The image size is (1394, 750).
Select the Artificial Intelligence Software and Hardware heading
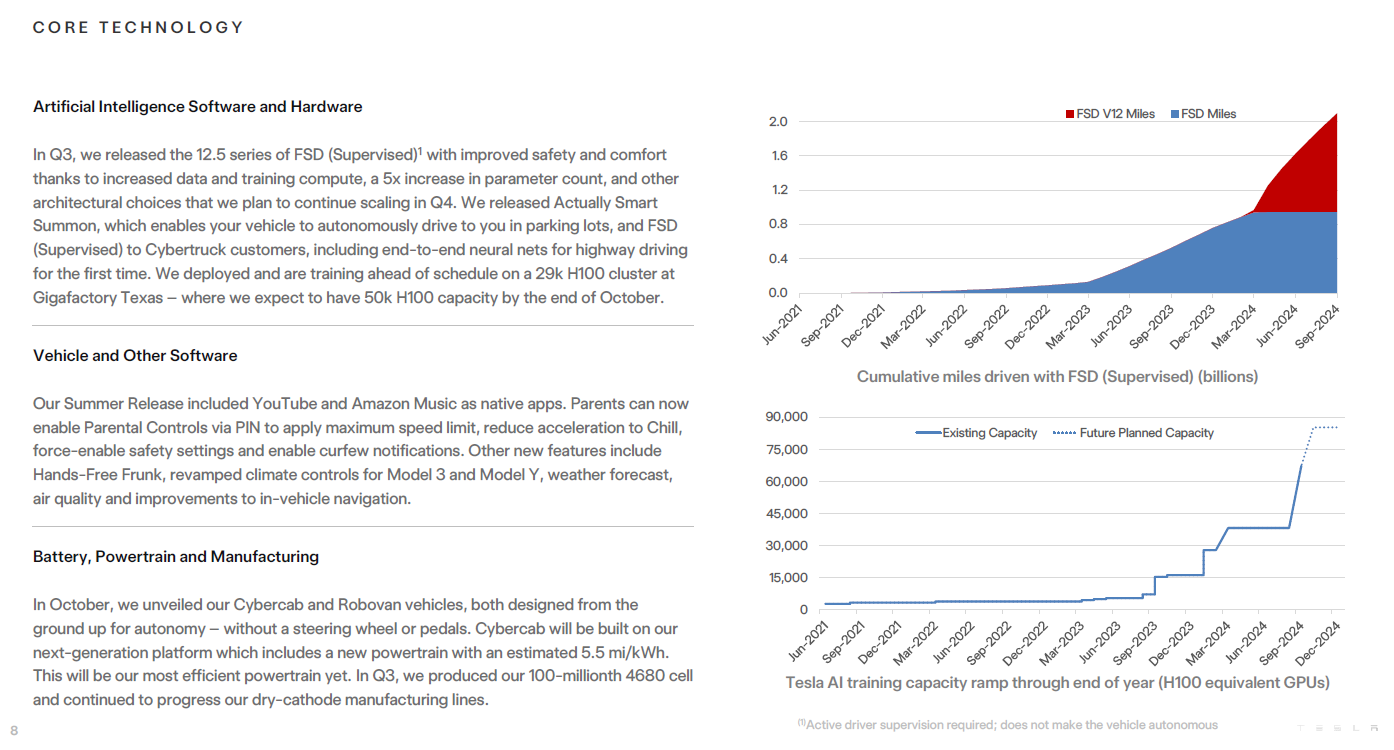[x=198, y=106]
